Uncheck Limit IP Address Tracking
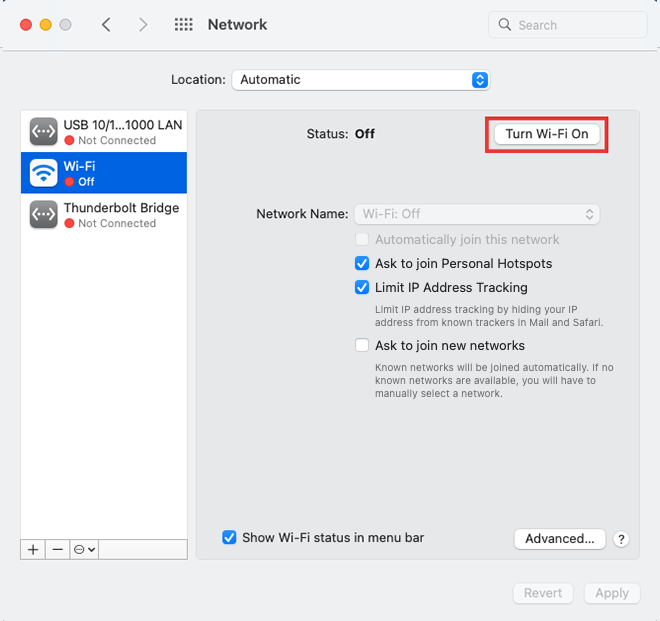The height and width of the screenshot is (621, 660). (x=362, y=288)
